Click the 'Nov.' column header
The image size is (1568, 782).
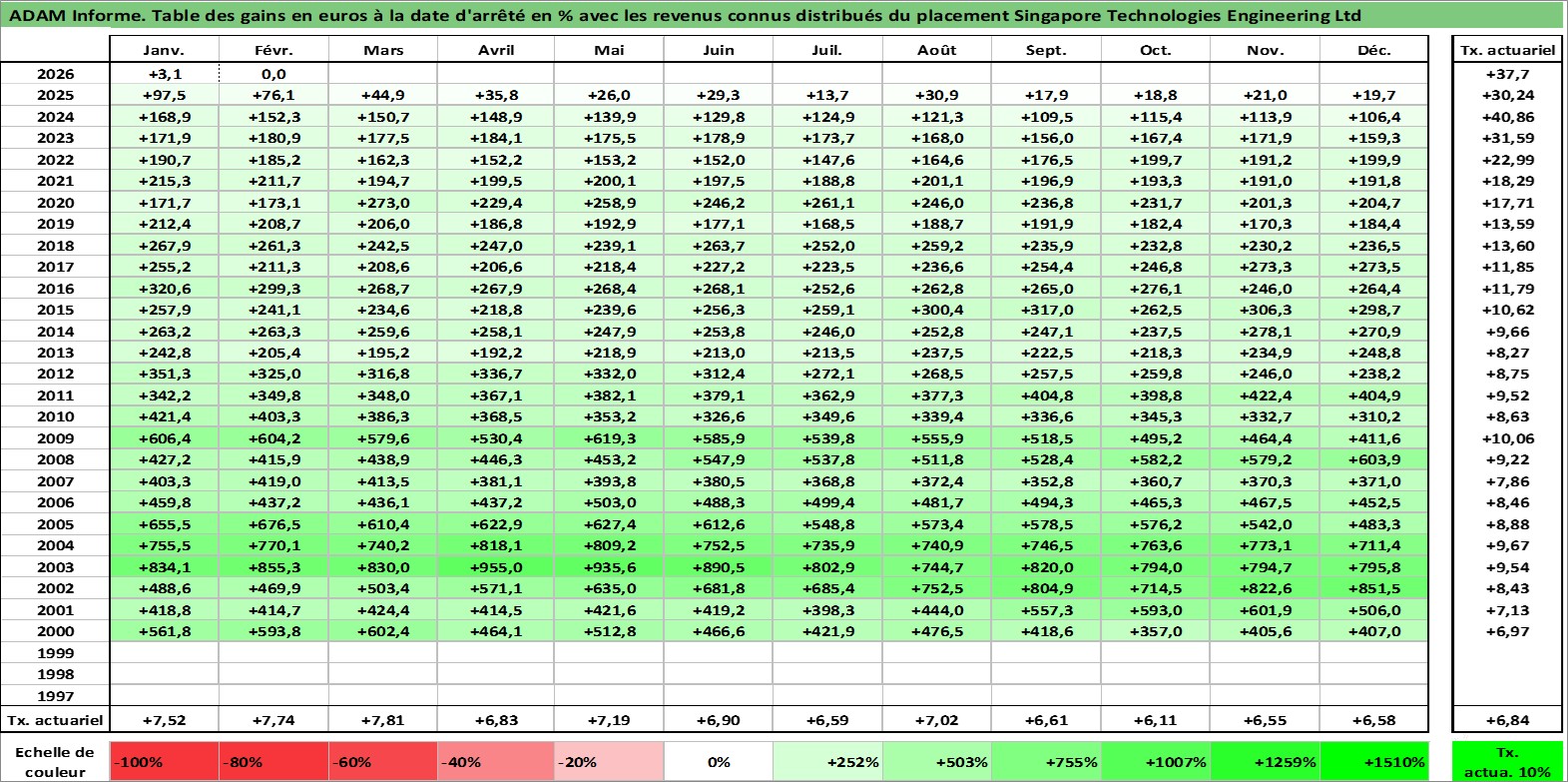pyautogui.click(x=1266, y=50)
